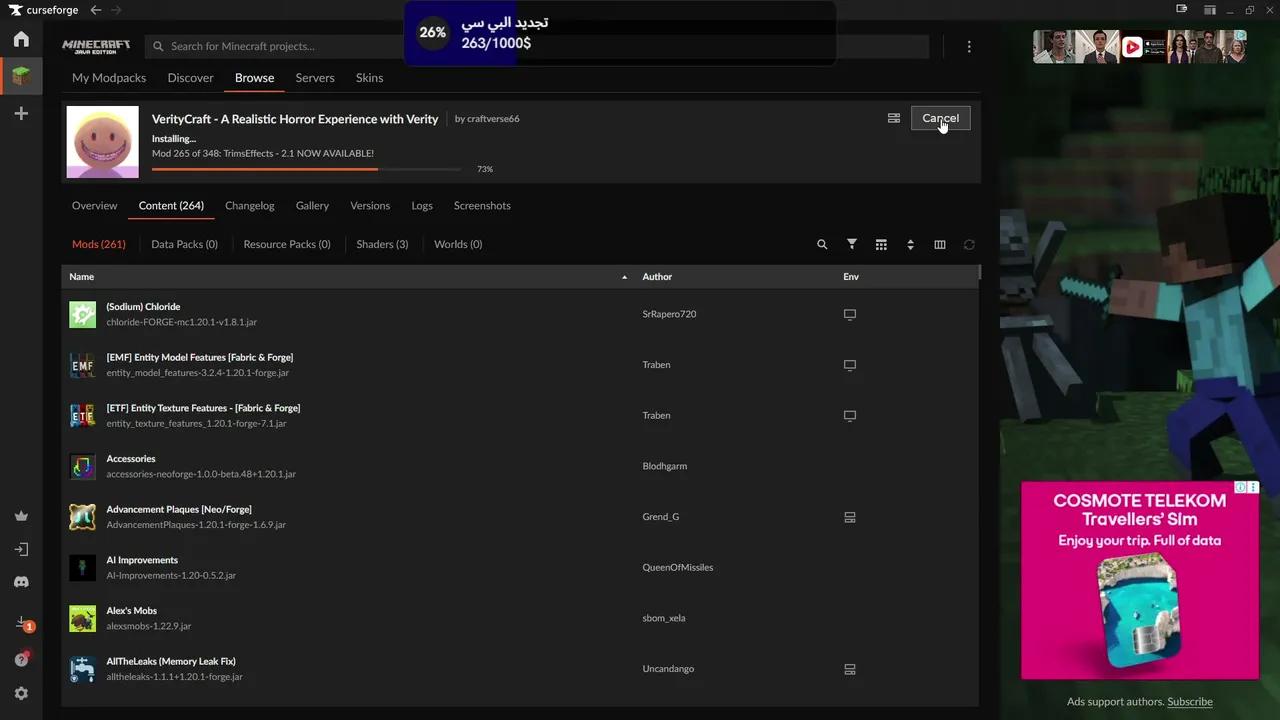The image size is (1280, 720).
Task: Open the sort order arrows icon
Action: 910,244
